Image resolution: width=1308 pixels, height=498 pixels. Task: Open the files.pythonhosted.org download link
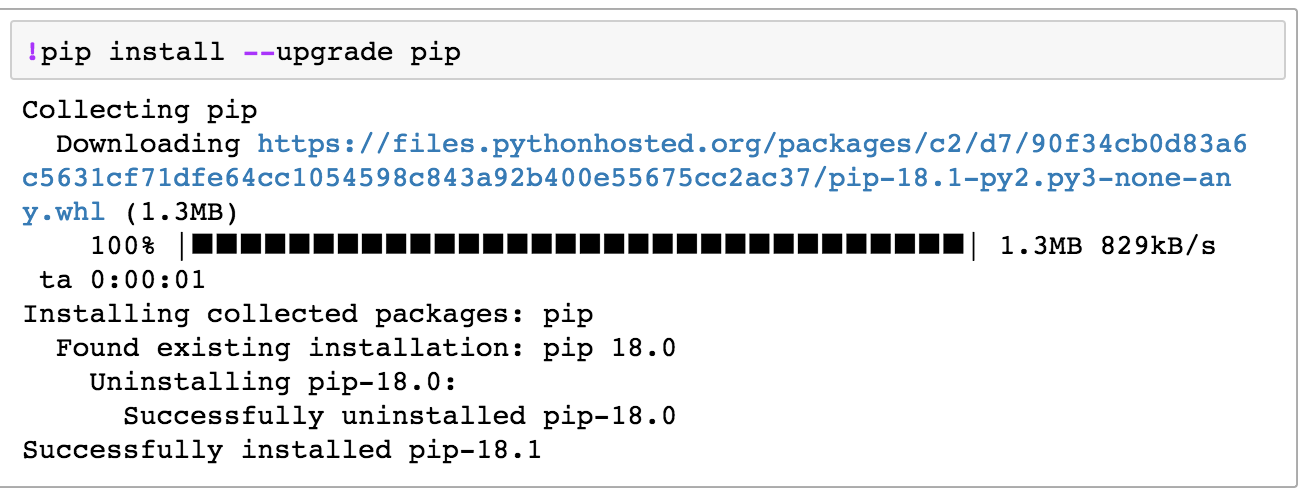751,144
